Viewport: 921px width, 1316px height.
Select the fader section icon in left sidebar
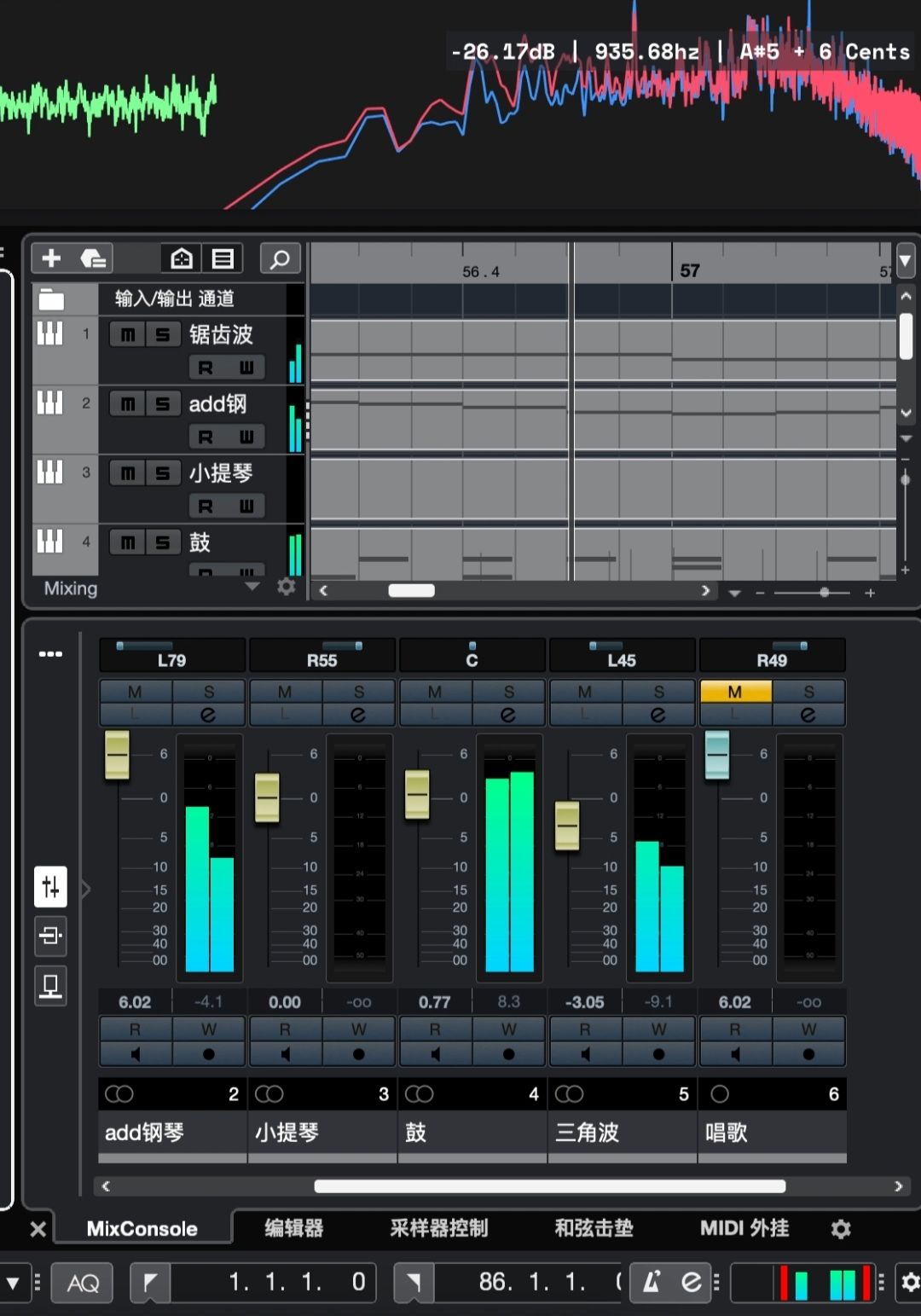50,887
